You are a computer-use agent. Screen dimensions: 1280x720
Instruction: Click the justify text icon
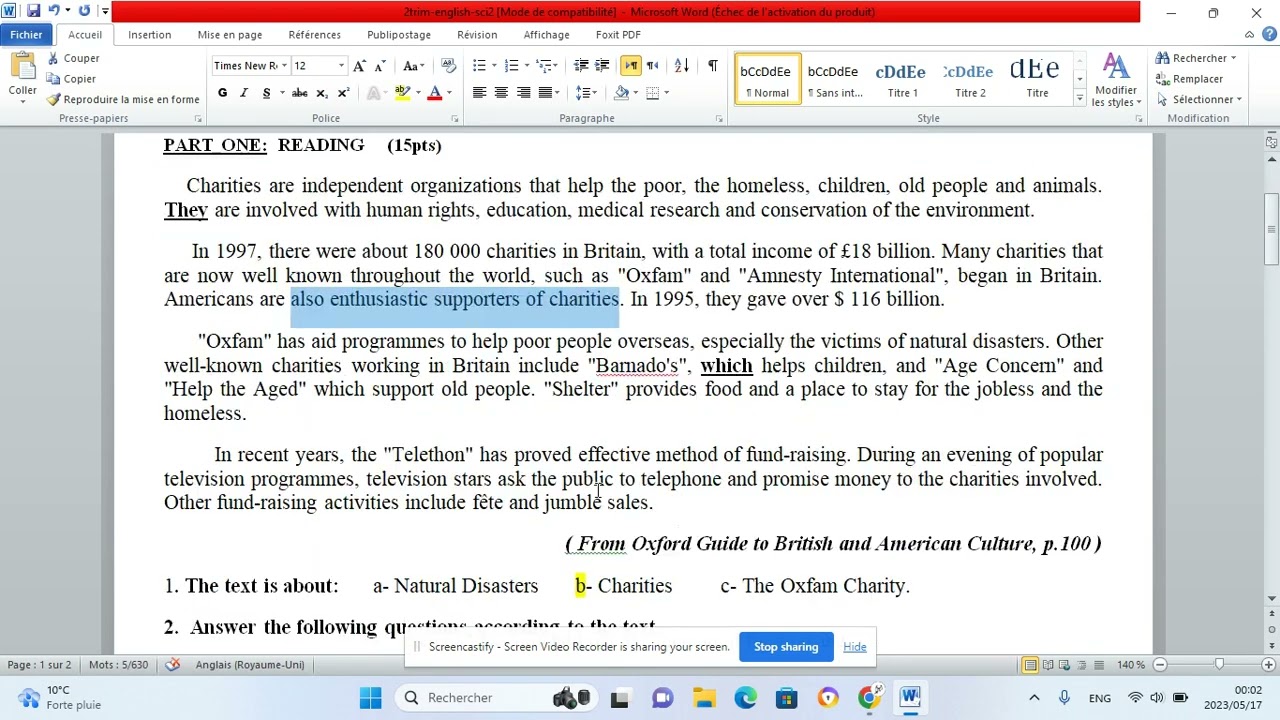click(545, 93)
